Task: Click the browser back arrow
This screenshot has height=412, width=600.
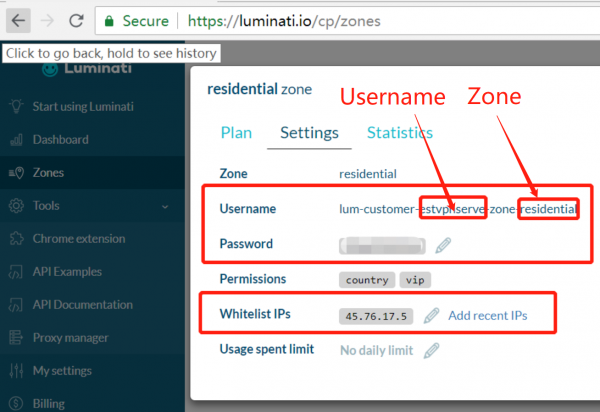Action: pyautogui.click(x=19, y=20)
